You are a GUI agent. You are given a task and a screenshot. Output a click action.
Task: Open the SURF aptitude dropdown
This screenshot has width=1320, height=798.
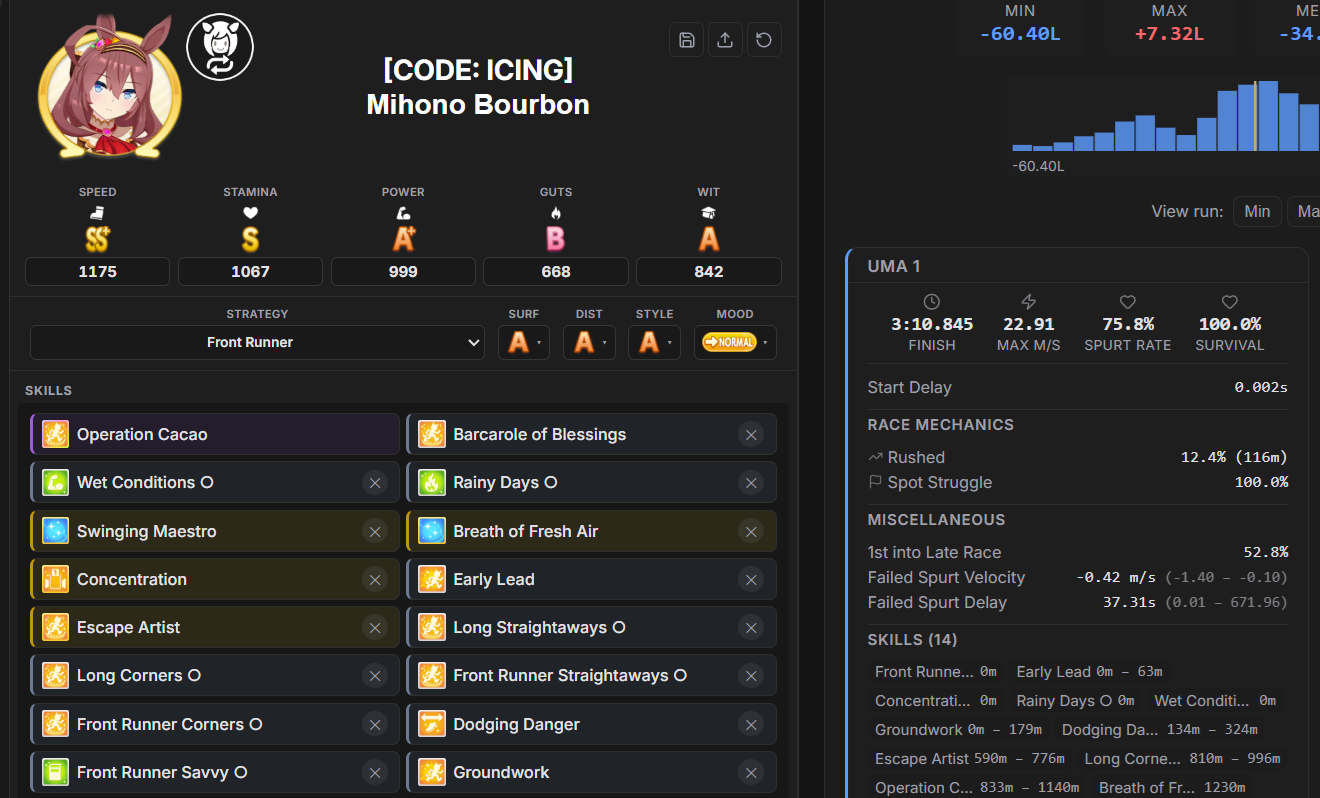click(x=524, y=342)
